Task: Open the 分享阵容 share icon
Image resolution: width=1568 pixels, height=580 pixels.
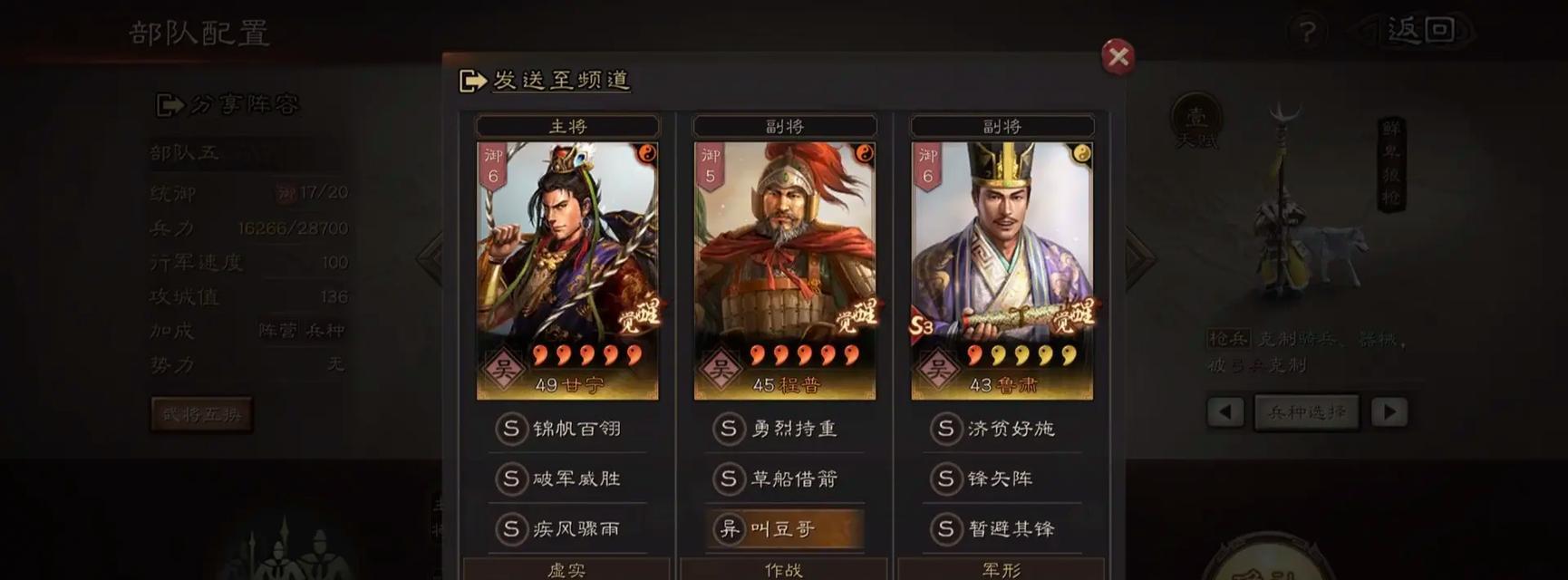Action: coord(169,105)
